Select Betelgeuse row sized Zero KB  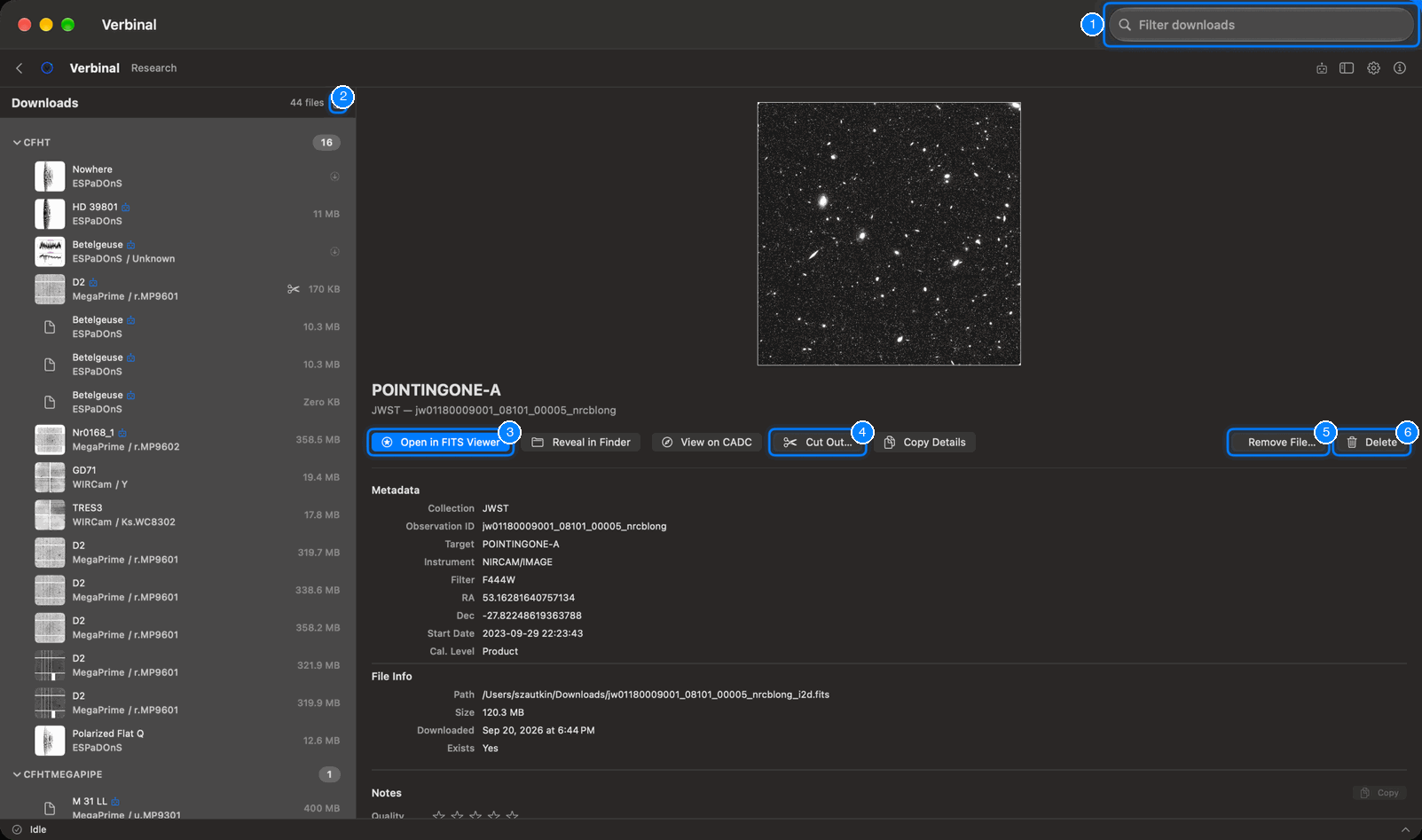tap(177, 403)
